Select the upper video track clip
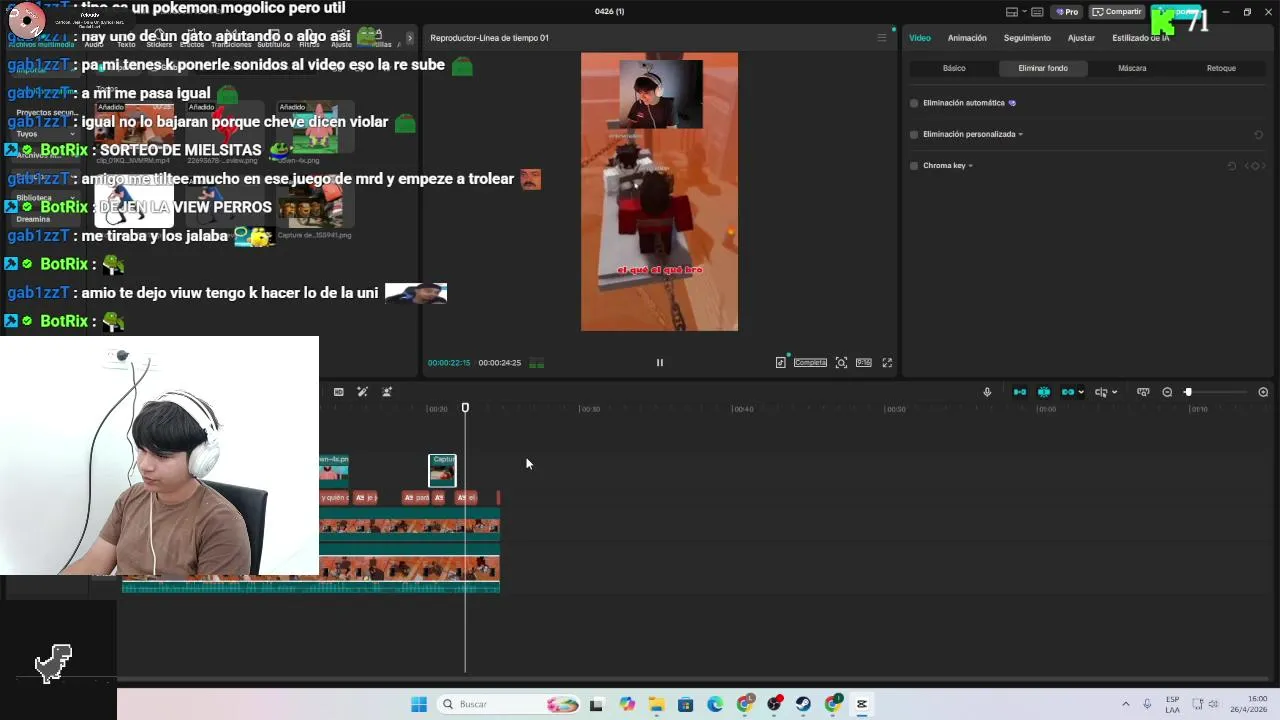Screen dimensions: 1280x720 409,525
